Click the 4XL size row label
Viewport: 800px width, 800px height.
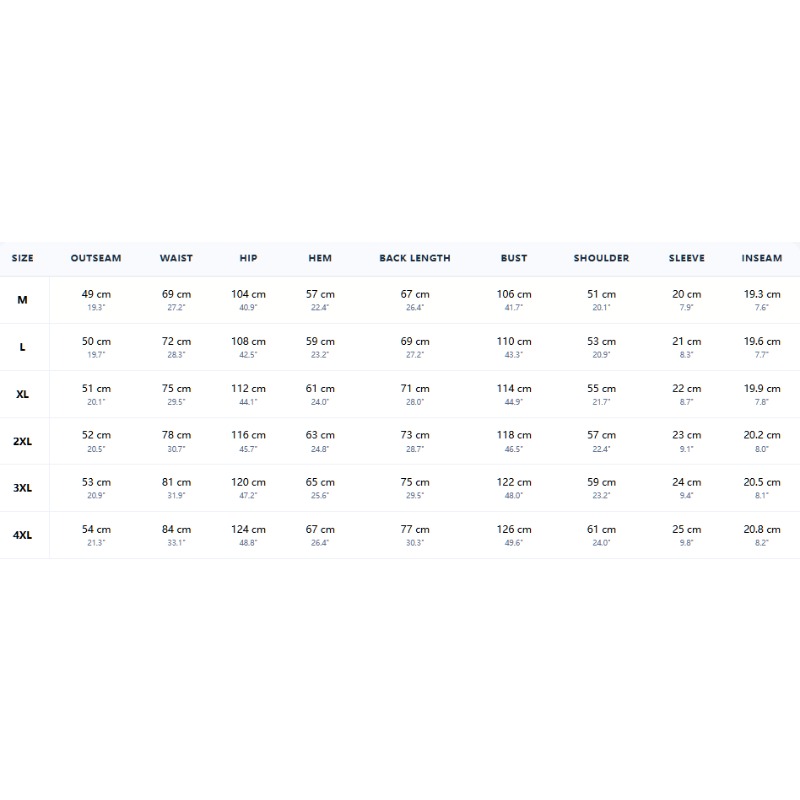coord(22,535)
